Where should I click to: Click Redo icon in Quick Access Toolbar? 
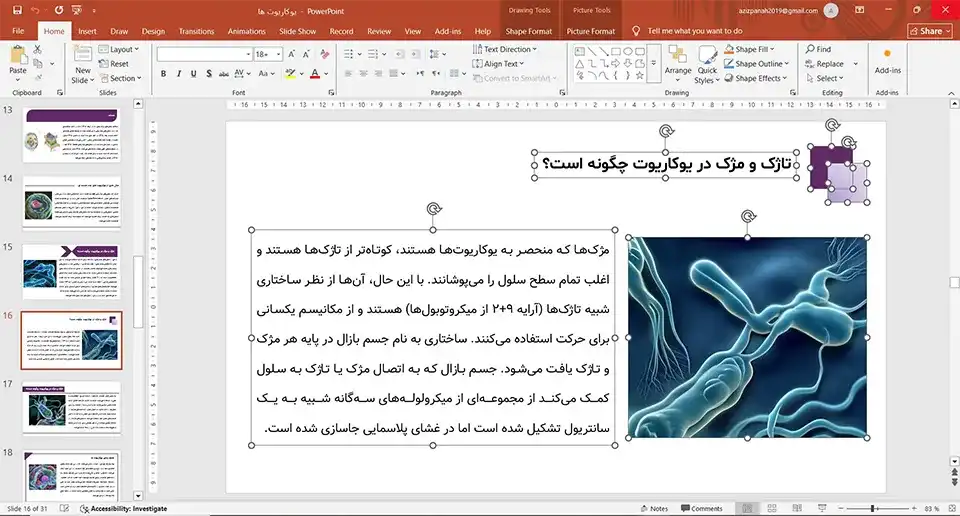(x=59, y=10)
